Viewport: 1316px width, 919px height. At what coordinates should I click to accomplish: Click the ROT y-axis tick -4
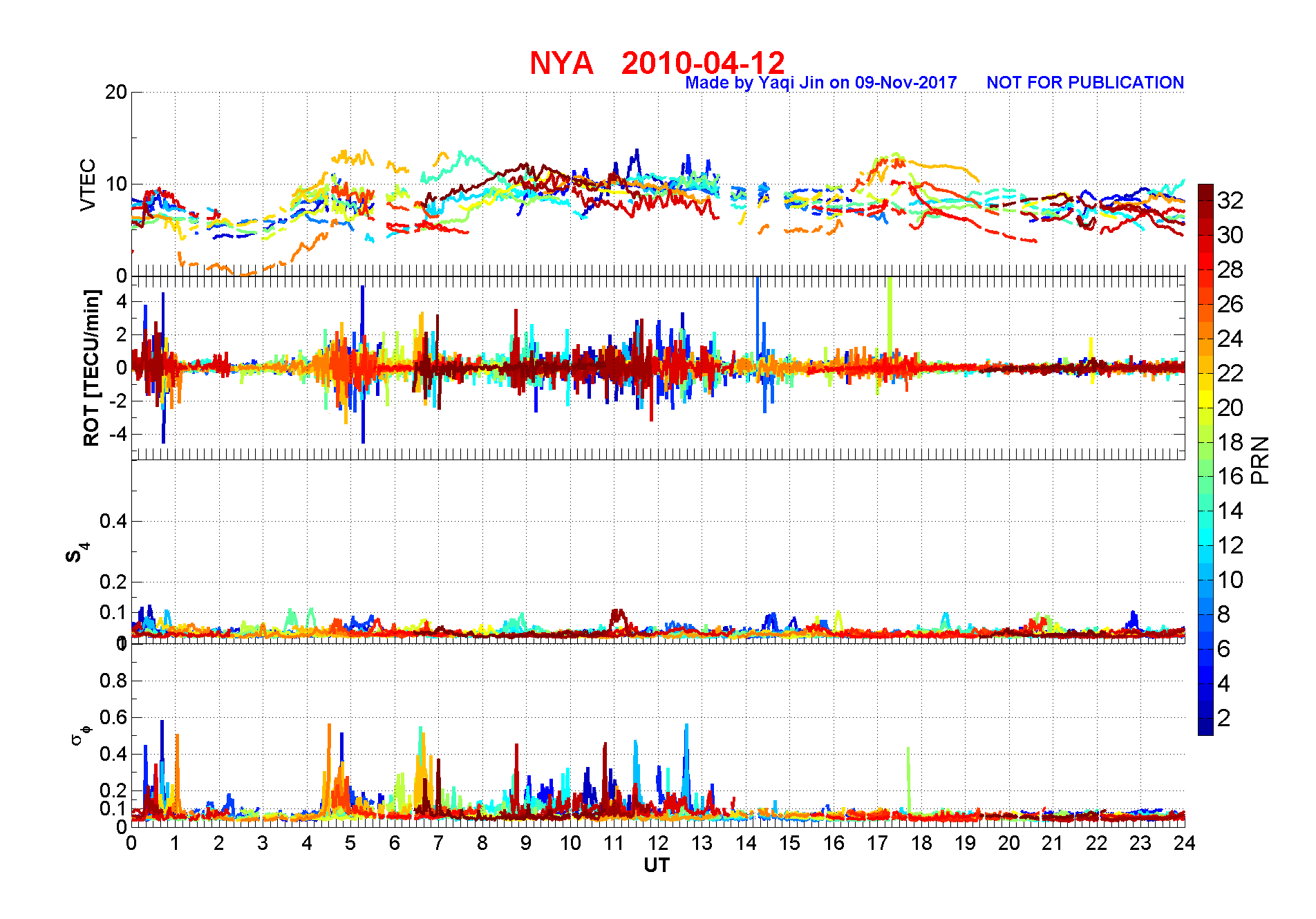pyautogui.click(x=117, y=434)
